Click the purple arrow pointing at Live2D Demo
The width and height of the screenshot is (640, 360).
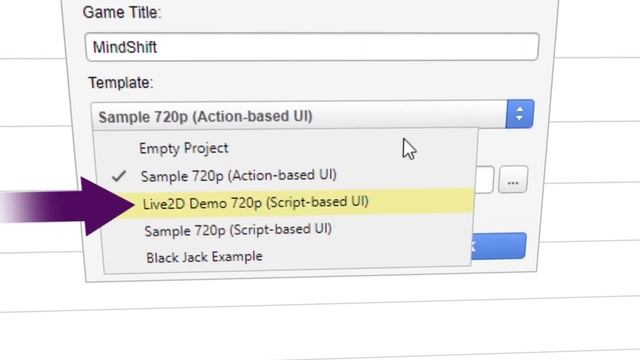pos(67,207)
